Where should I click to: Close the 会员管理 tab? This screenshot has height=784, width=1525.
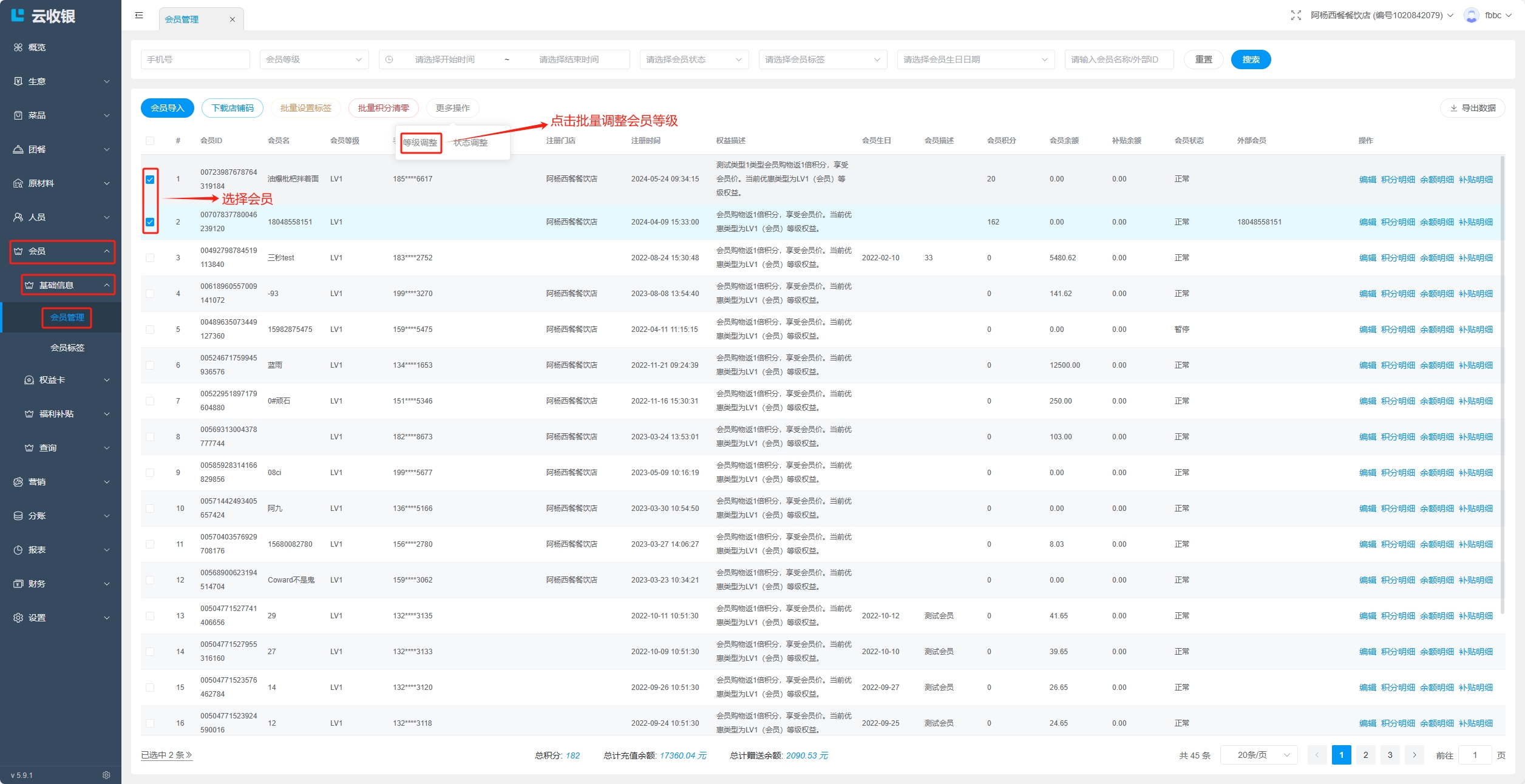(232, 19)
